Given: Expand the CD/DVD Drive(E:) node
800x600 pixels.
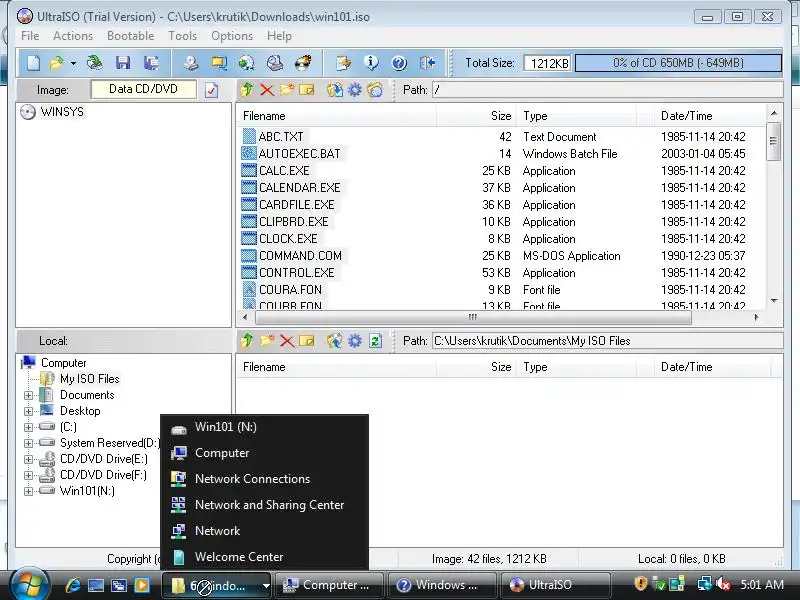Looking at the screenshot, I should [x=29, y=459].
